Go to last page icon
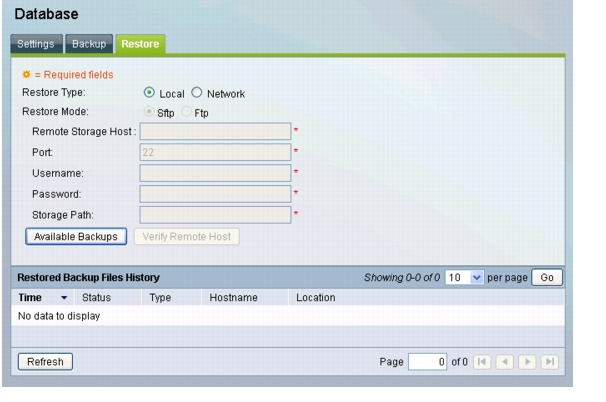The image size is (606, 402). tap(550, 362)
